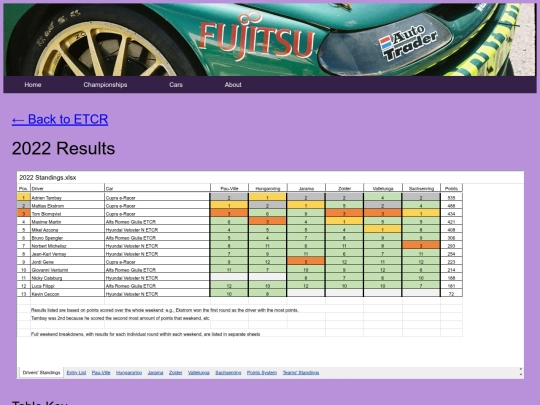Screen dimensions: 540x405
Task: Select the Nicky Catsburg driver cell
Action: (x=68, y=278)
